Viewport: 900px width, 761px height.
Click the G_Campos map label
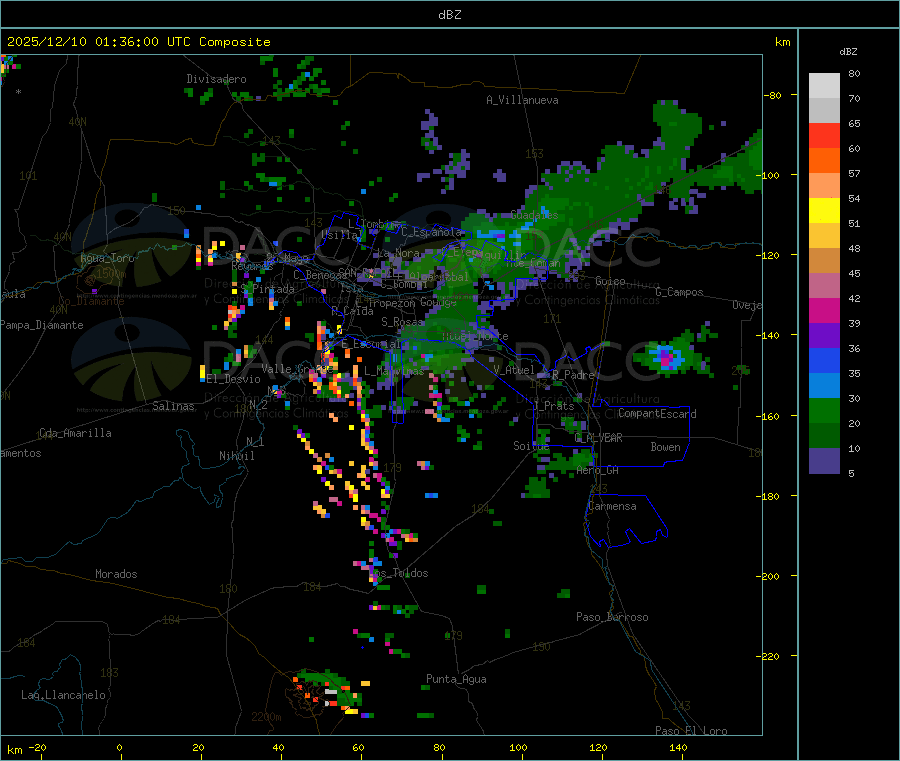pos(680,292)
